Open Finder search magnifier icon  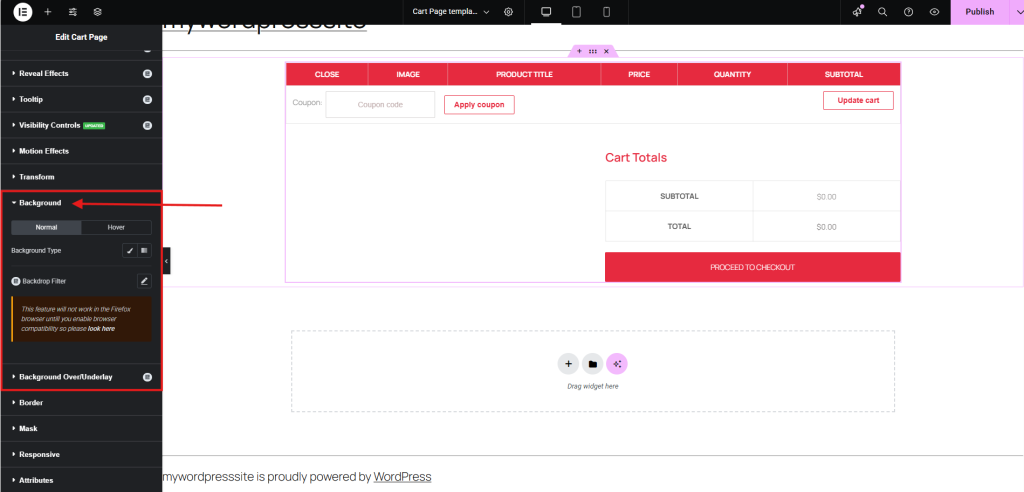(x=882, y=12)
